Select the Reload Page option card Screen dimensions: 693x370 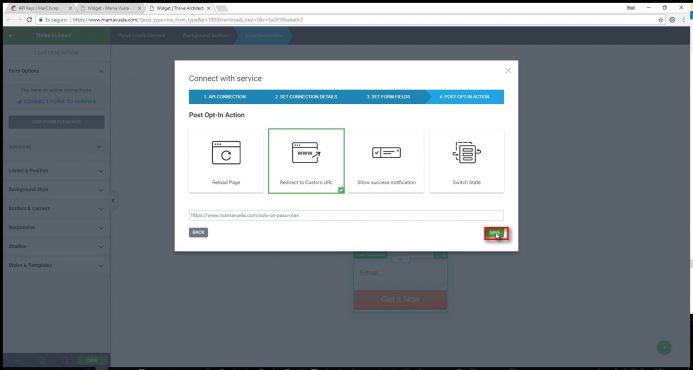click(x=226, y=161)
